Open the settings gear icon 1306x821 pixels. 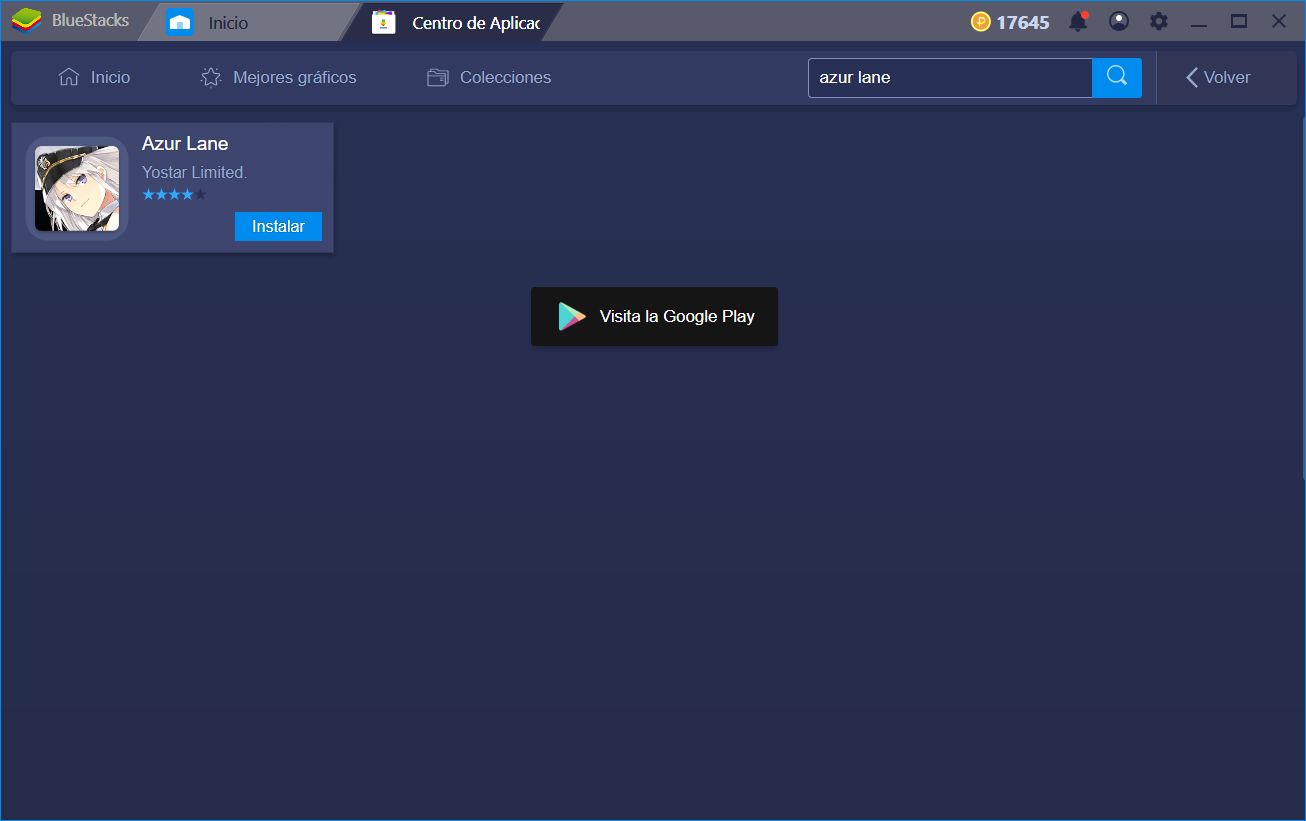[1159, 21]
